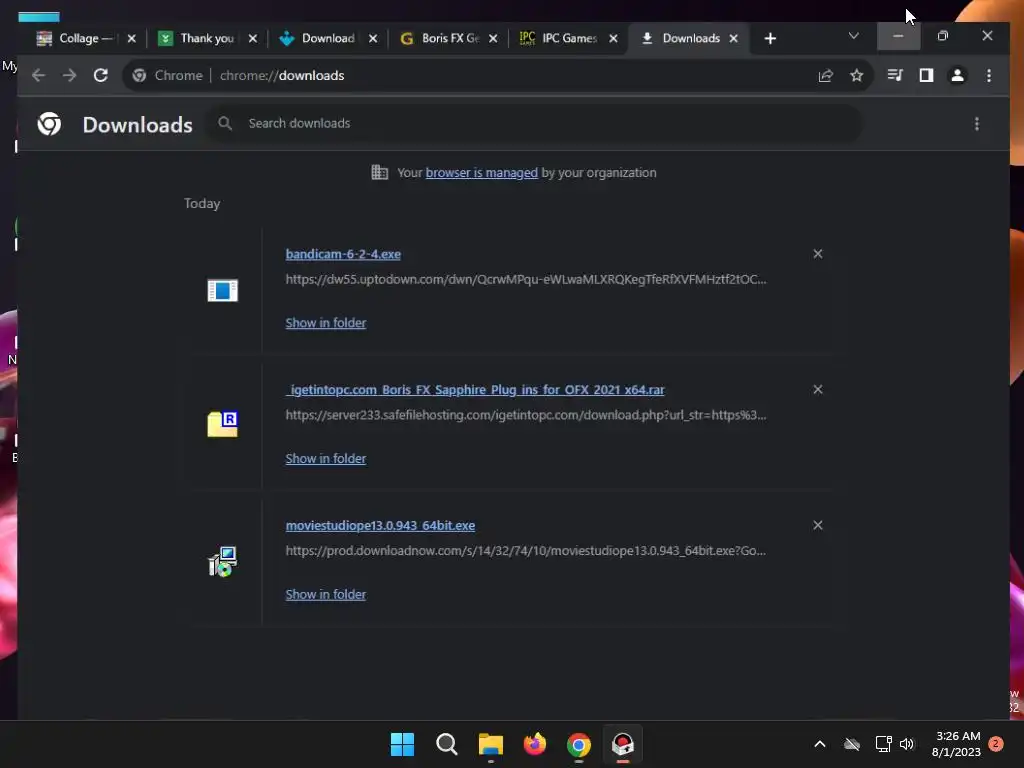Click the Chrome logo beside Downloads title

(x=50, y=124)
